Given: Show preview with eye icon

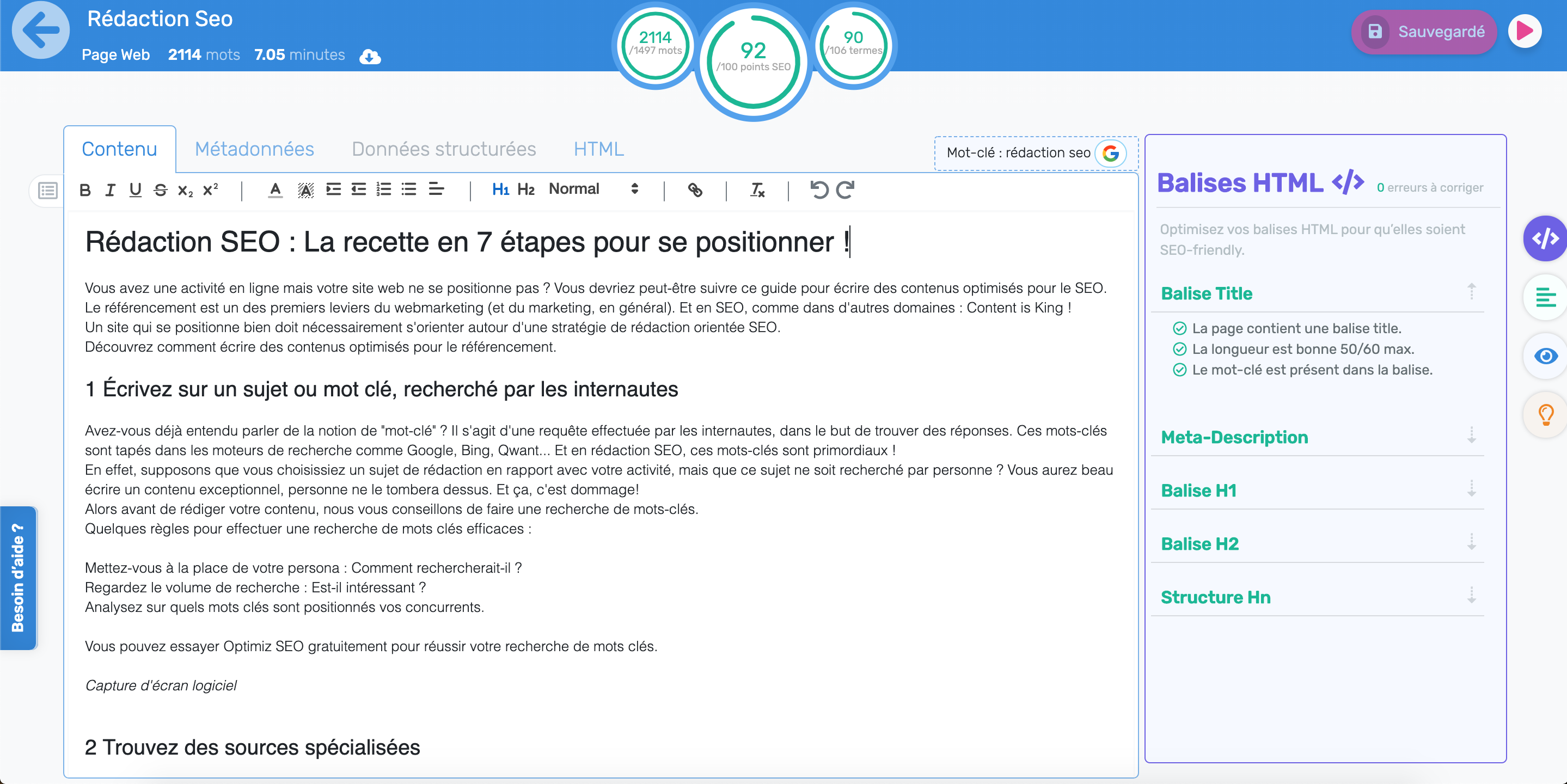Looking at the screenshot, I should [1545, 357].
